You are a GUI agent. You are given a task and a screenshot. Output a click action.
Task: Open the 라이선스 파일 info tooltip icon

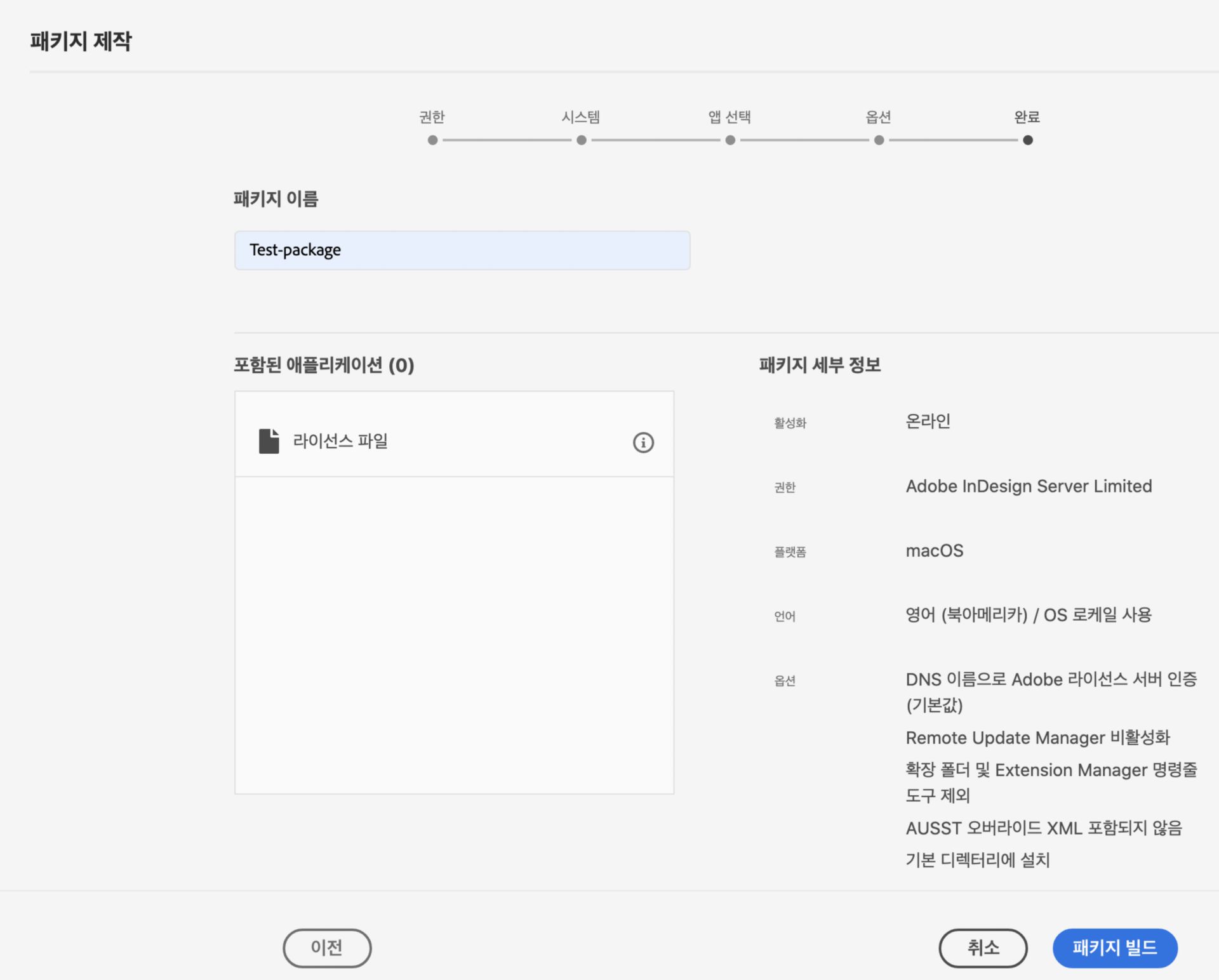[x=643, y=442]
